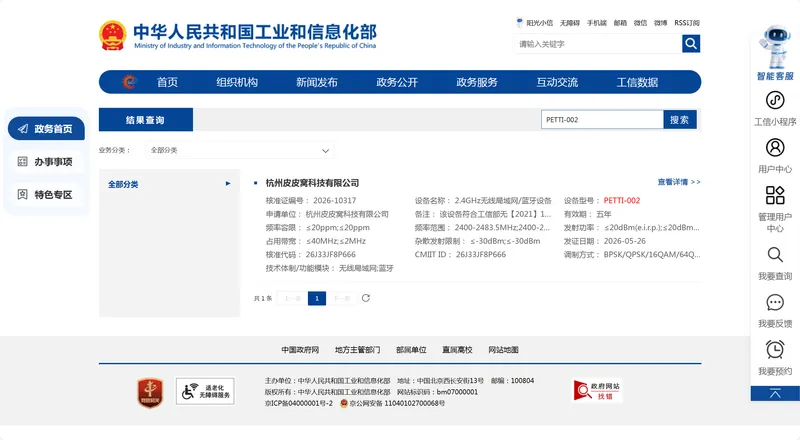Click 京ICP备04000001号-2 link
Viewport: 800px width, 440px height.
click(298, 403)
